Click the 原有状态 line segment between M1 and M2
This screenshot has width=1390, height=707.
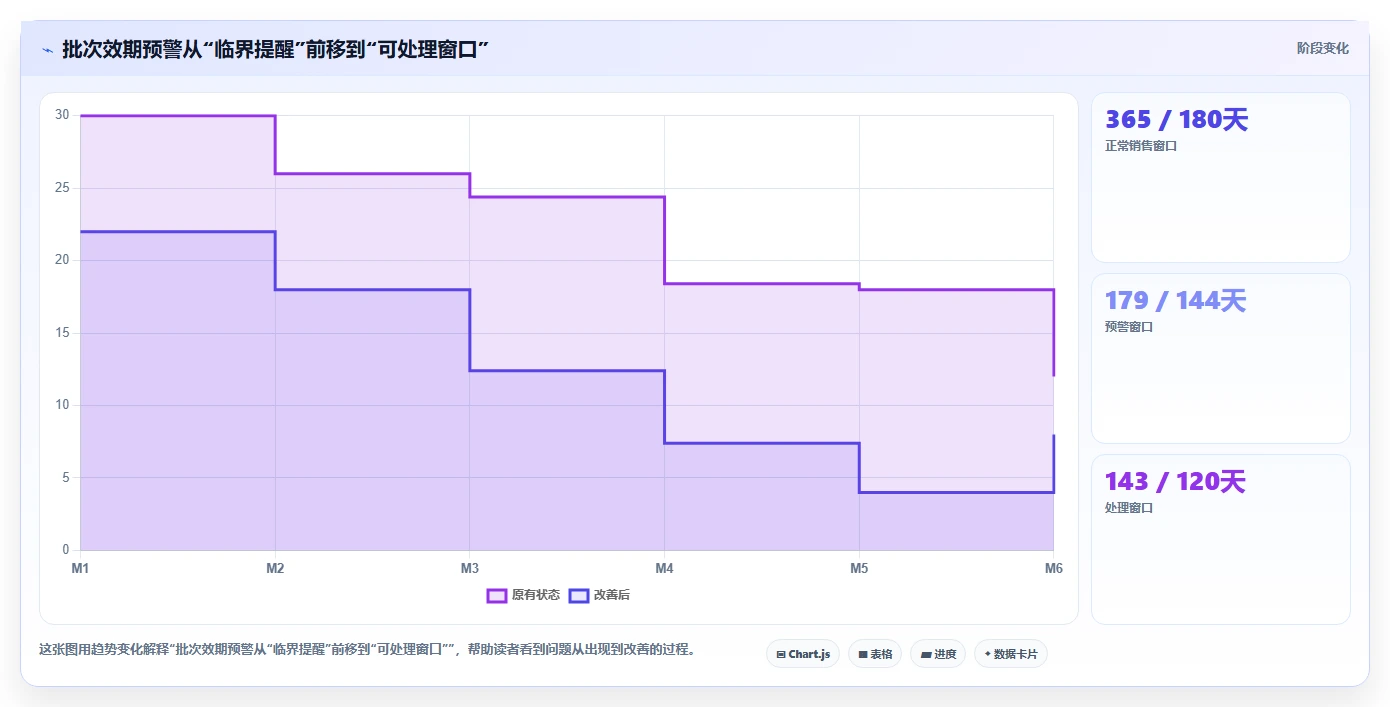click(x=178, y=116)
